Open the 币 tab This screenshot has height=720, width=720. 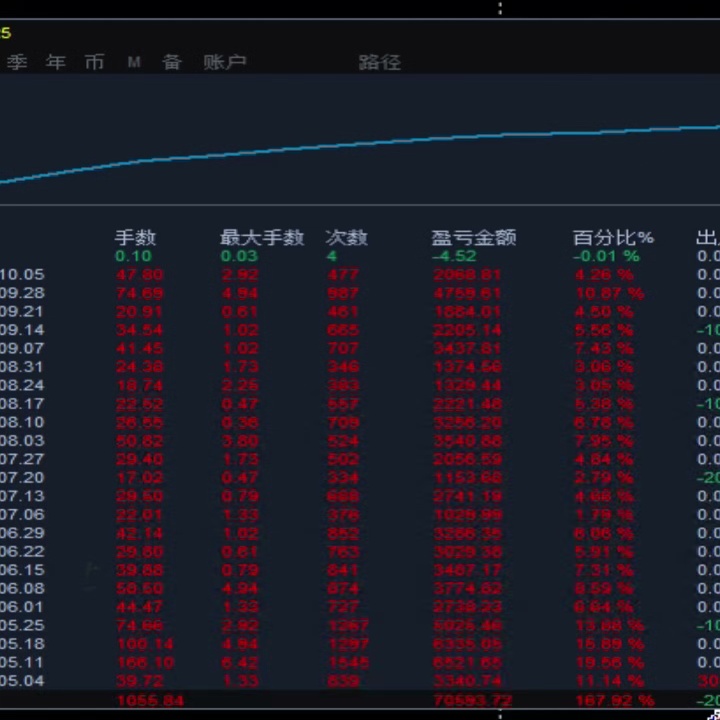94,62
